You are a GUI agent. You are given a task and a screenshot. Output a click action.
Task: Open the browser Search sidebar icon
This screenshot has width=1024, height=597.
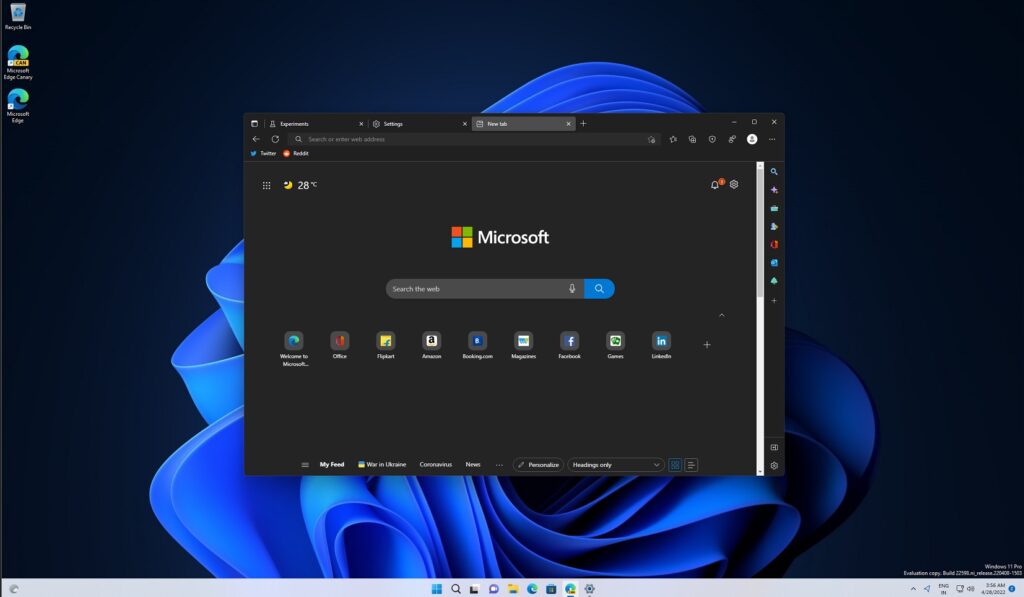coord(775,171)
